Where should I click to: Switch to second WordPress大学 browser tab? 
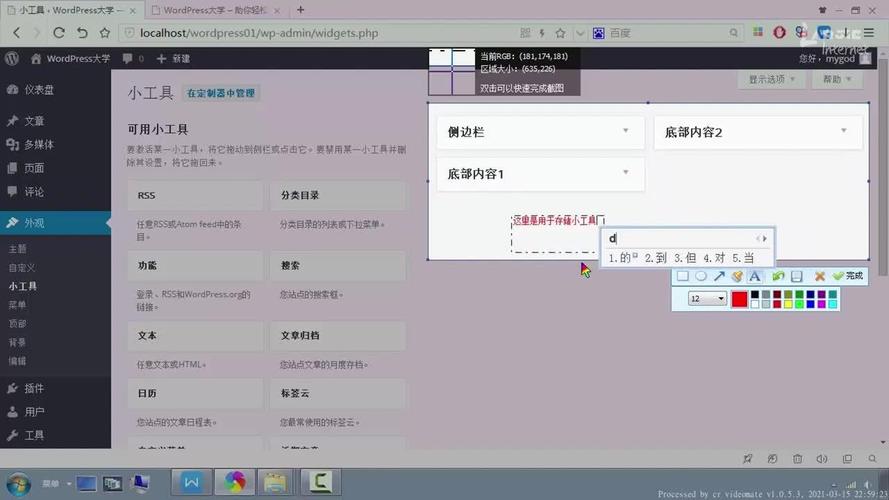[215, 10]
